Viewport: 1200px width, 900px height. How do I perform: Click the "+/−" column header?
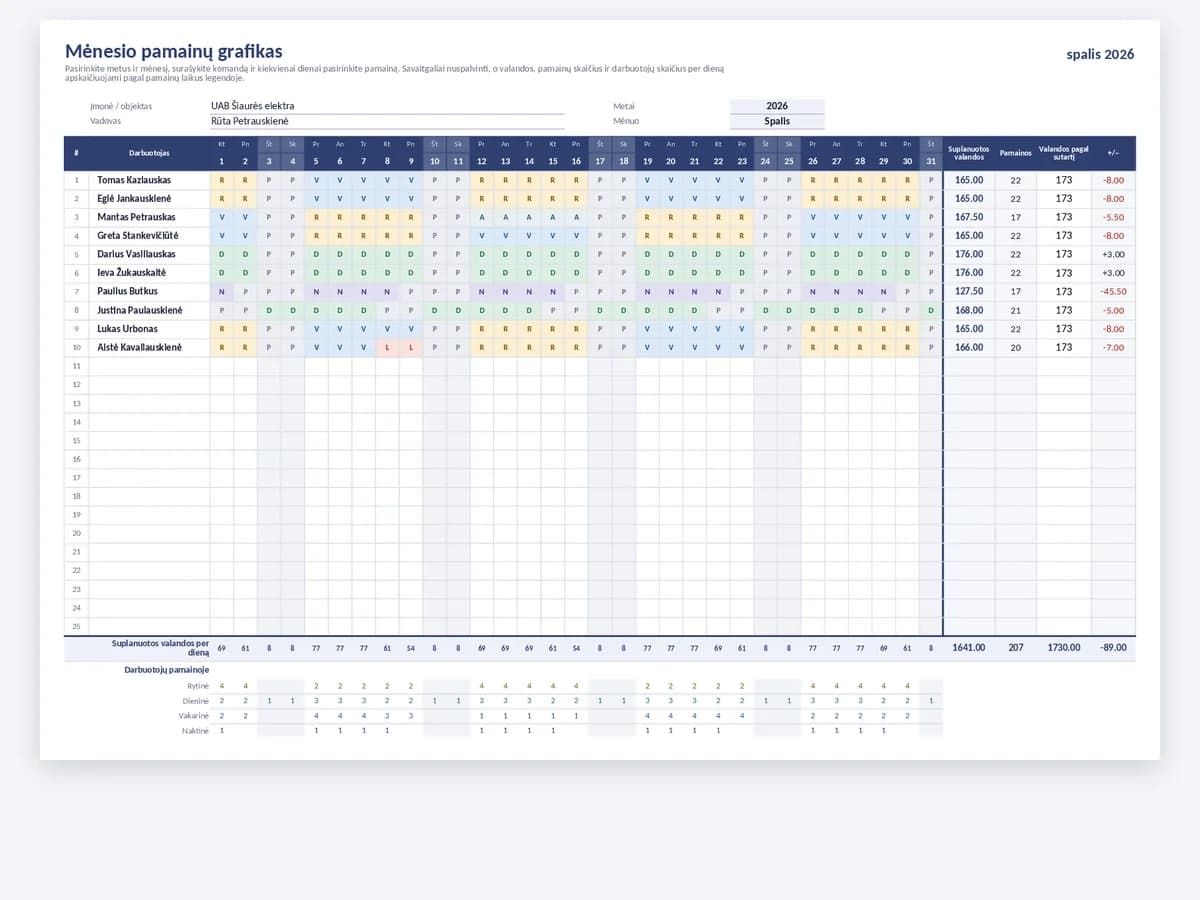pyautogui.click(x=1113, y=153)
